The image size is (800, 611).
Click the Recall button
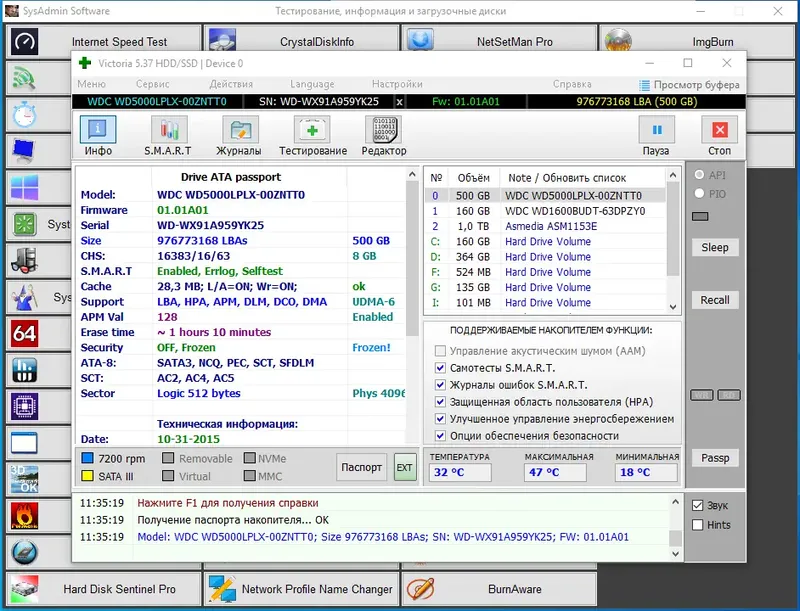tap(715, 300)
